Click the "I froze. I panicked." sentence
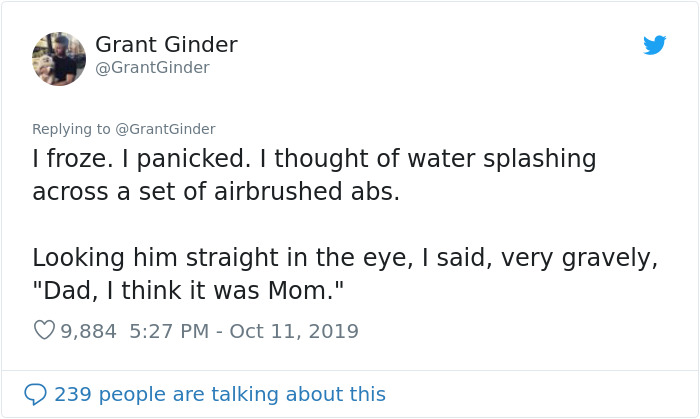 [146, 159]
